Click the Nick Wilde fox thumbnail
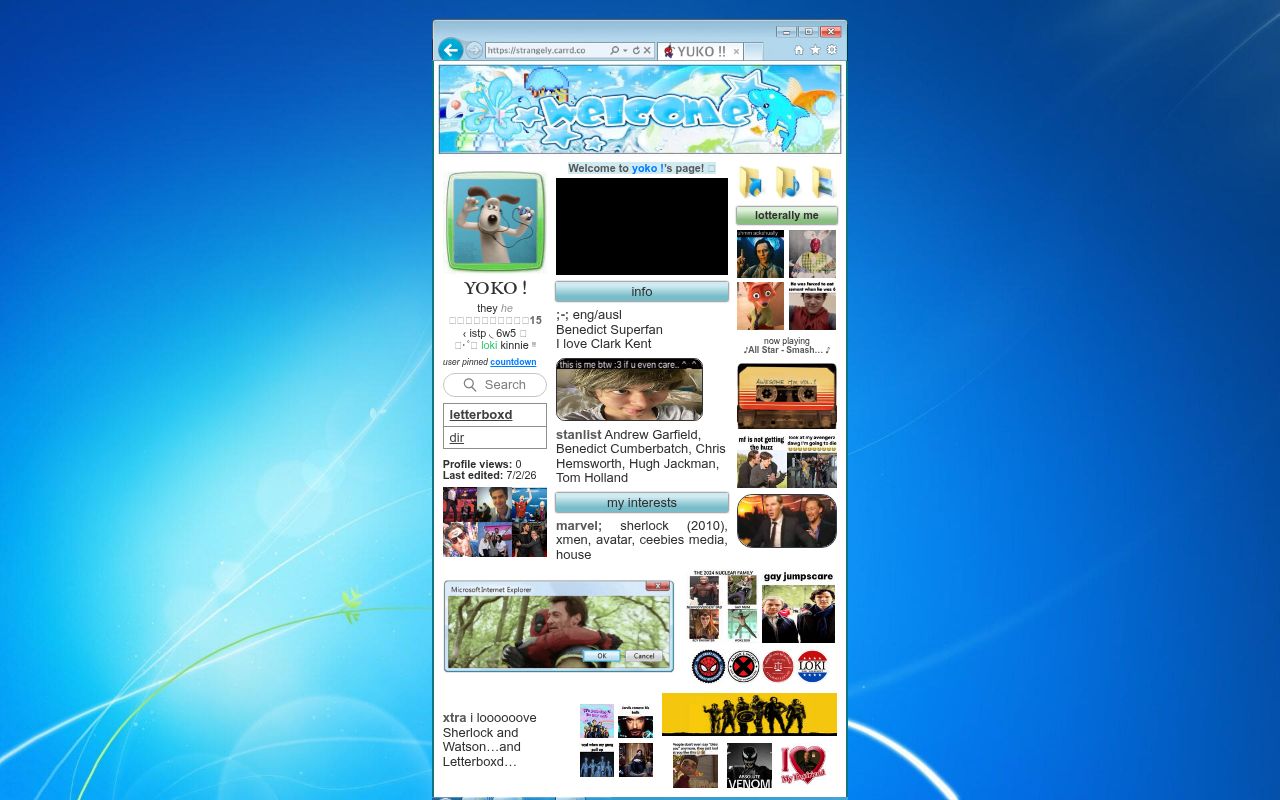Image resolution: width=1280 pixels, height=800 pixels. (x=761, y=306)
